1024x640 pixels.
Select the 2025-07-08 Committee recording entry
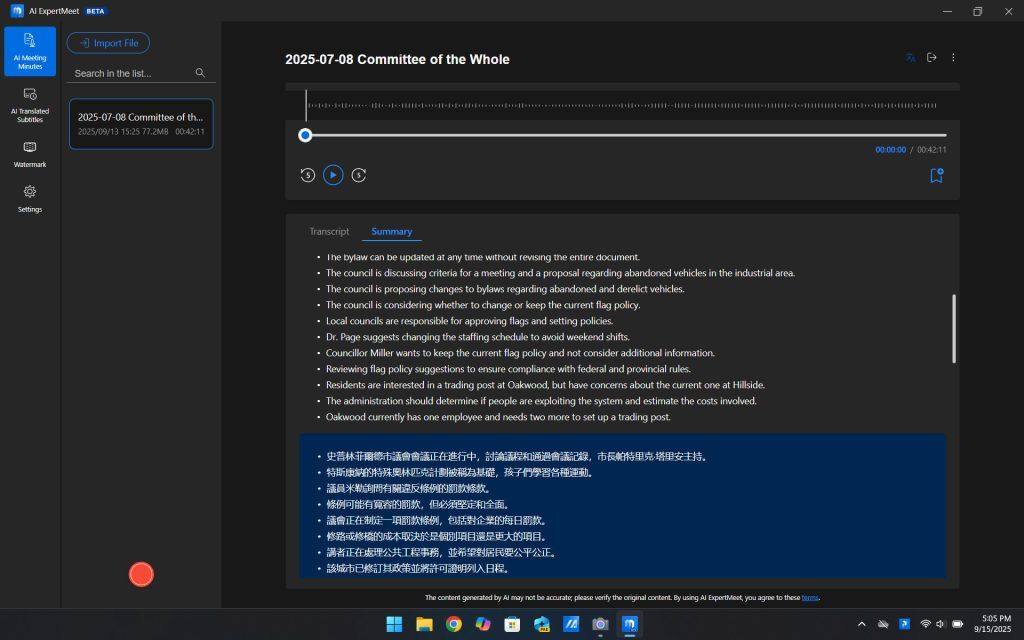point(141,123)
